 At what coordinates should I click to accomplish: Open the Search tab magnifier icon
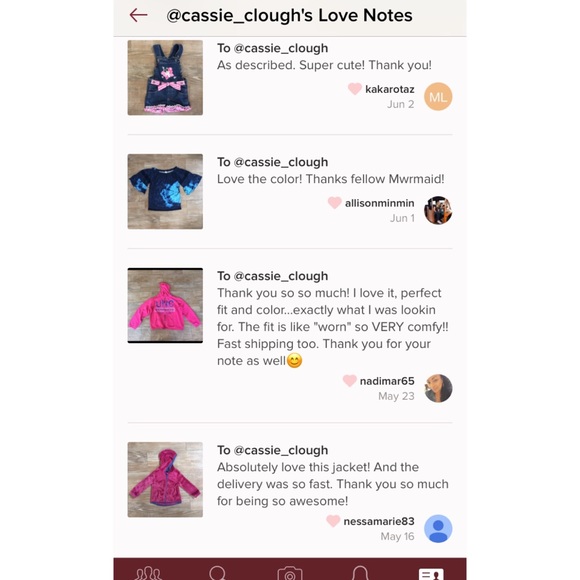tap(218, 573)
